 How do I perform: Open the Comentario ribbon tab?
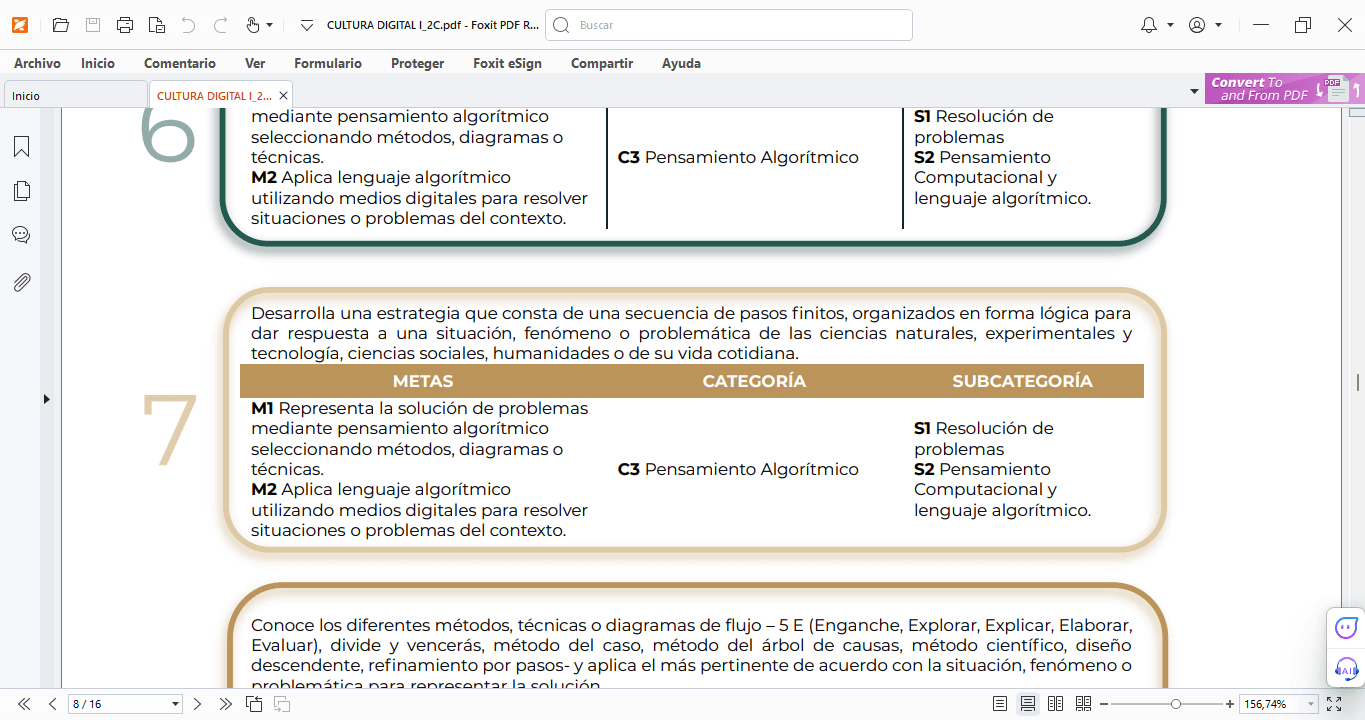click(180, 63)
